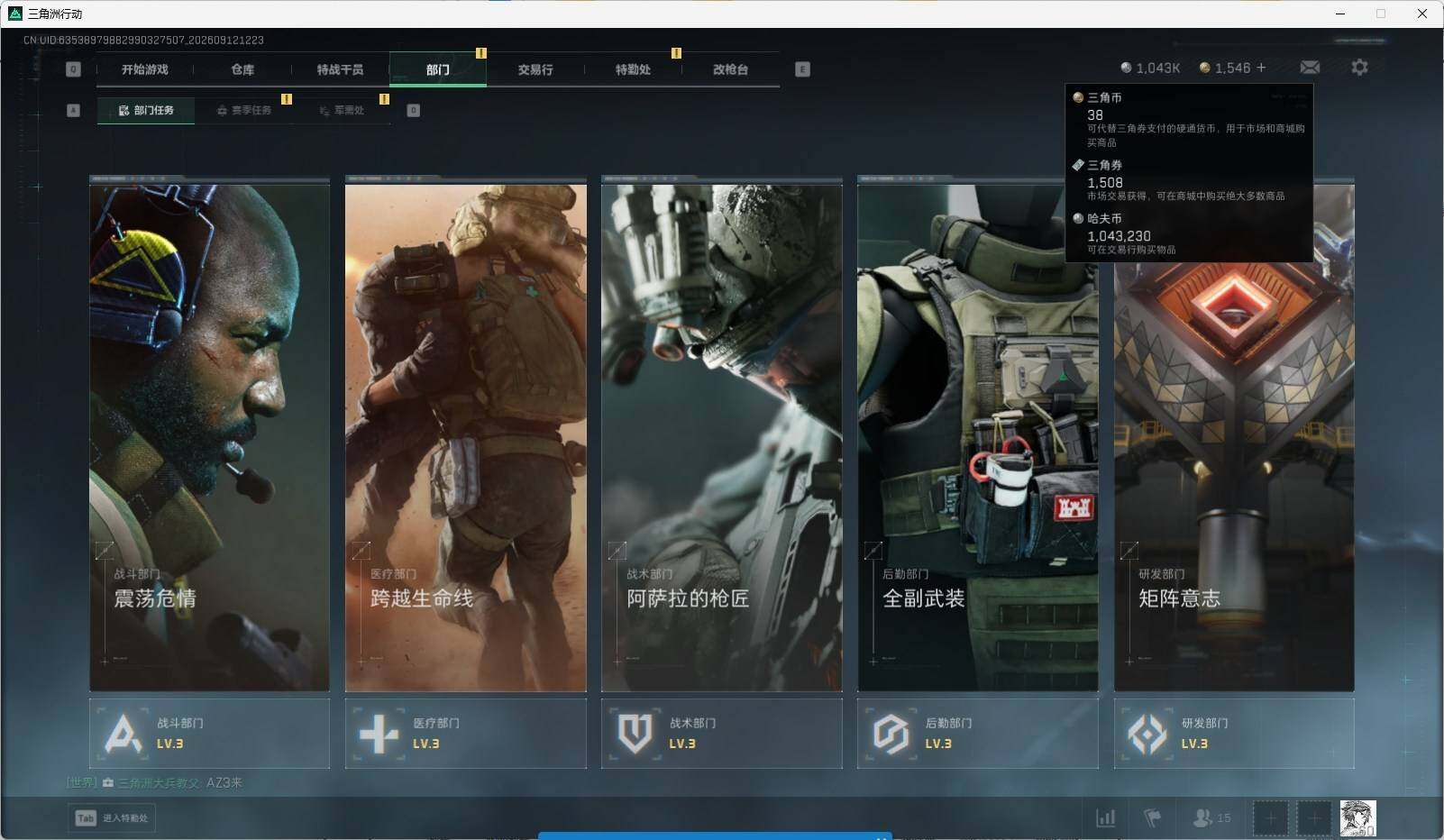
Task: Open the 军需处 sub-tab
Action: (x=342, y=110)
